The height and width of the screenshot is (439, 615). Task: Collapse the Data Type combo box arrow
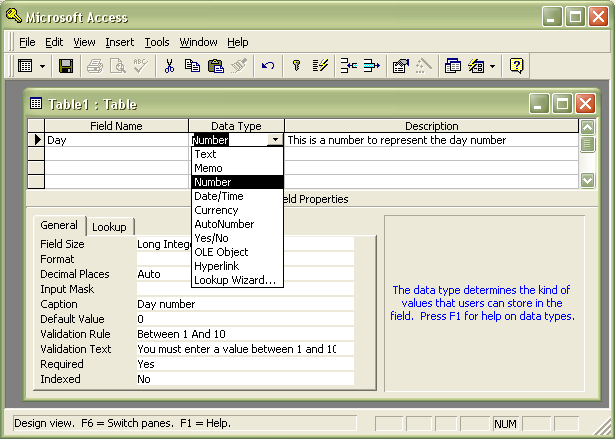point(276,140)
